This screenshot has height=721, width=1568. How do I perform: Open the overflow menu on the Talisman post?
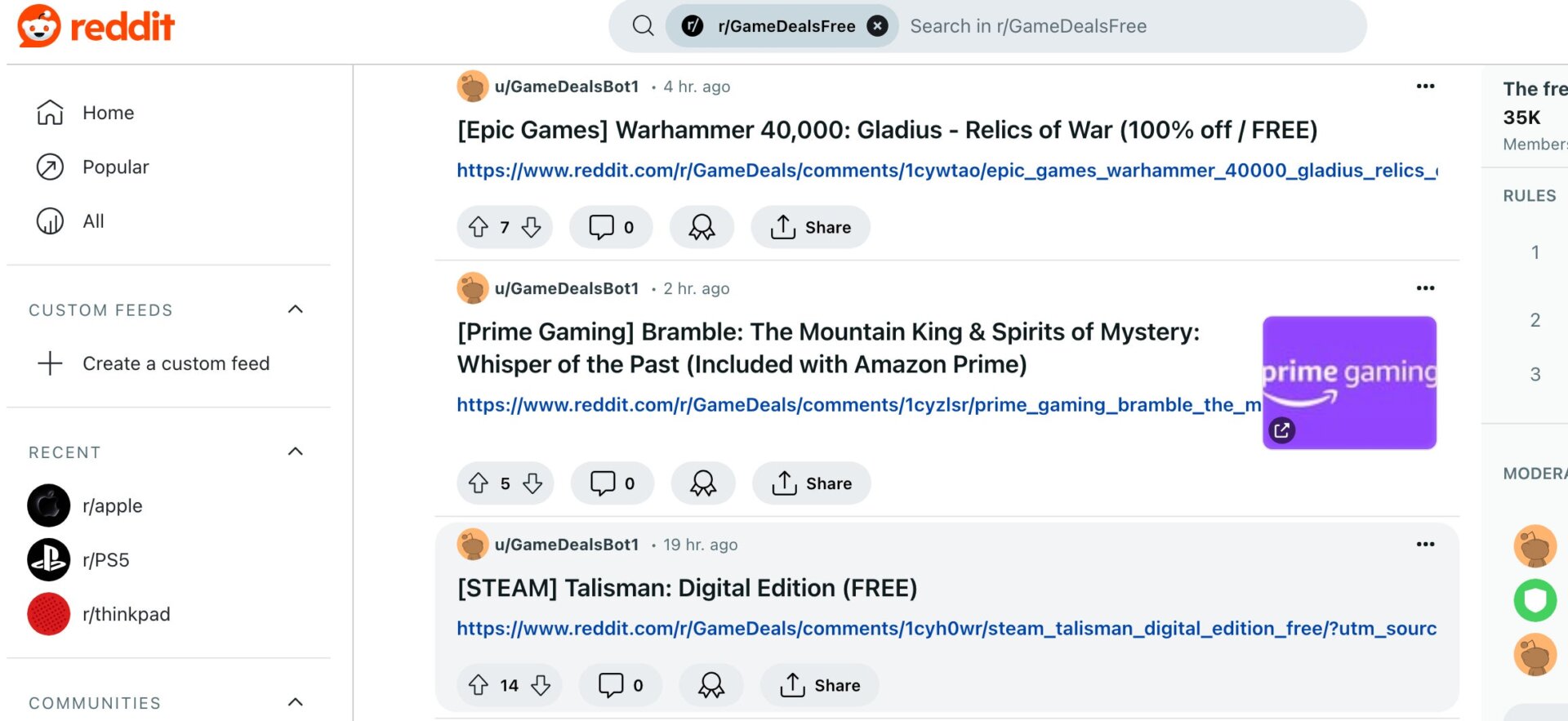click(x=1425, y=544)
